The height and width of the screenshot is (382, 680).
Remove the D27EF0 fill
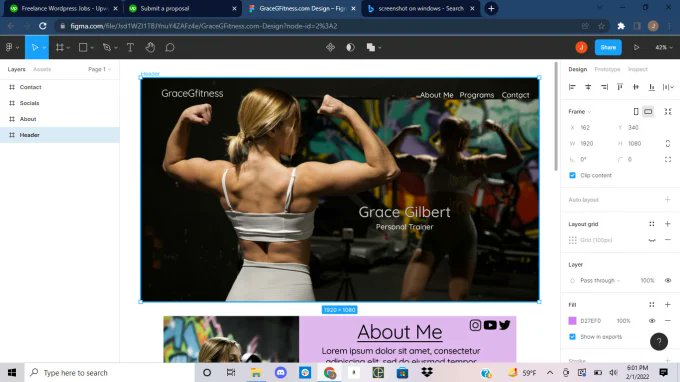668,320
